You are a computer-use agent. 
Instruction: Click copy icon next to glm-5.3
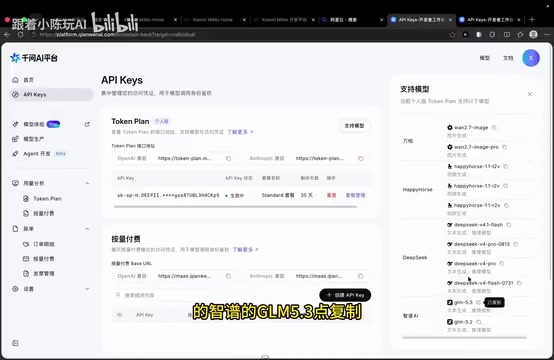(x=478, y=302)
